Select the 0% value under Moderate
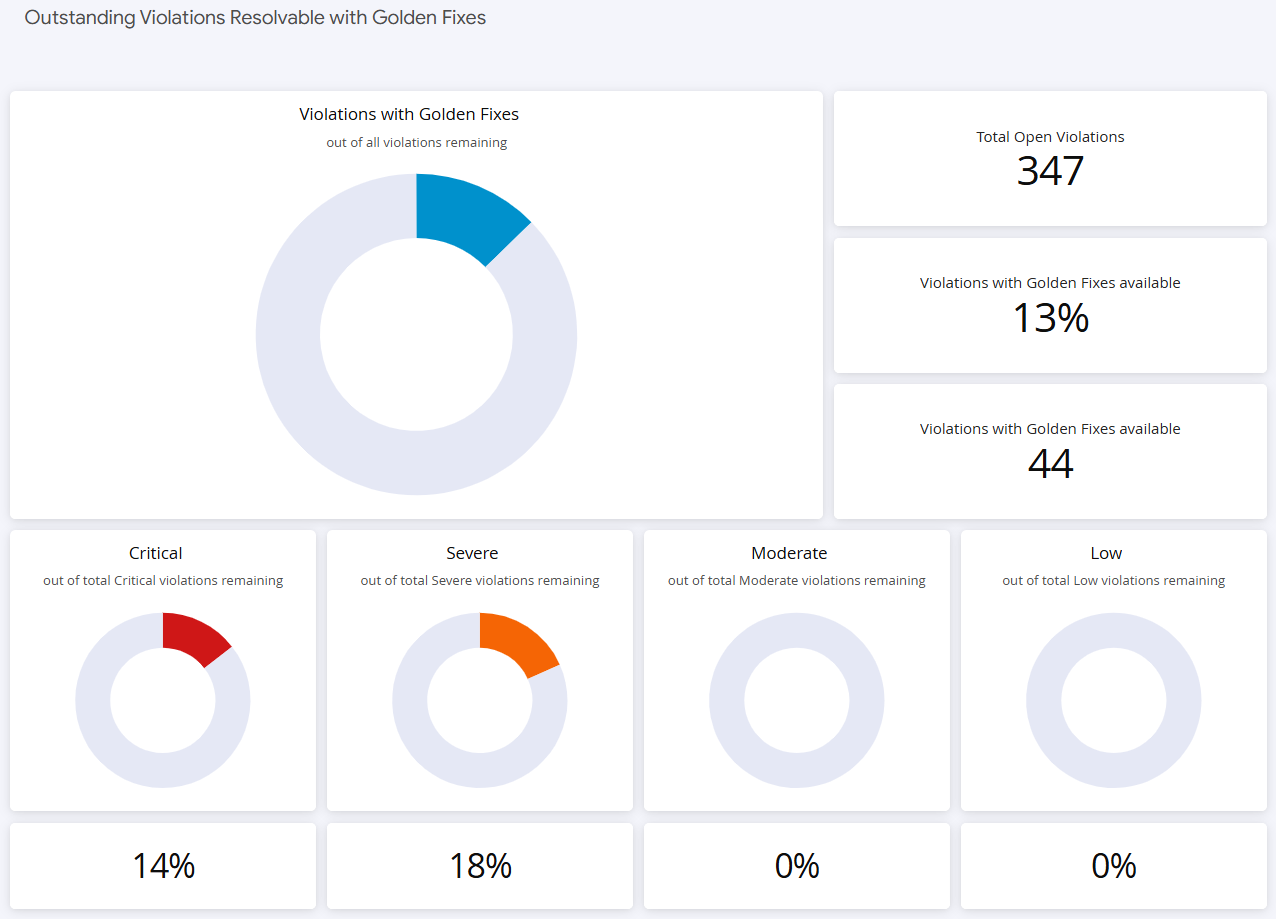The width and height of the screenshot is (1276, 919). pyautogui.click(x=797, y=866)
